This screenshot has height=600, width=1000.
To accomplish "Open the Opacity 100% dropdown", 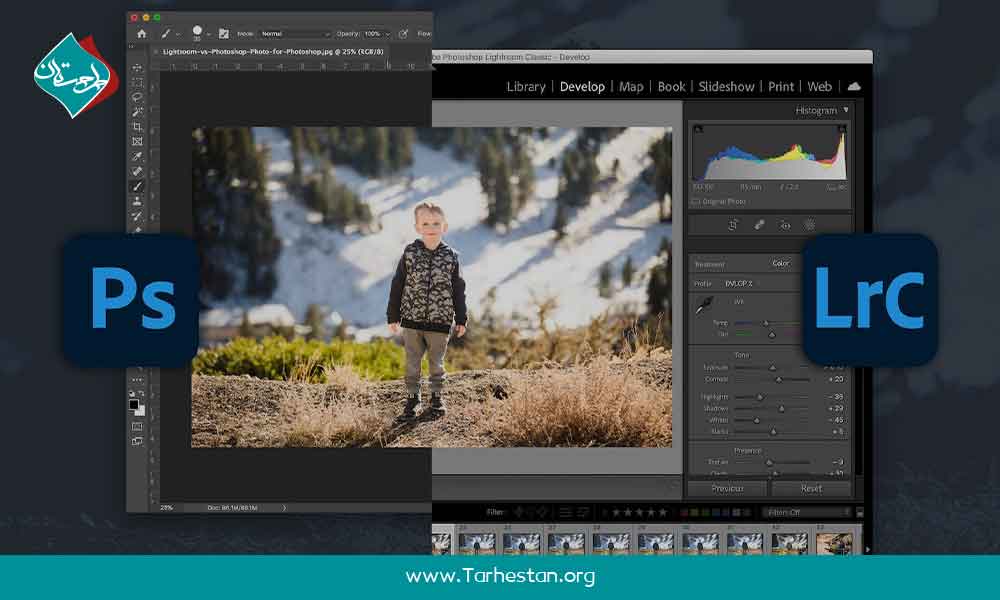I will pyautogui.click(x=376, y=34).
